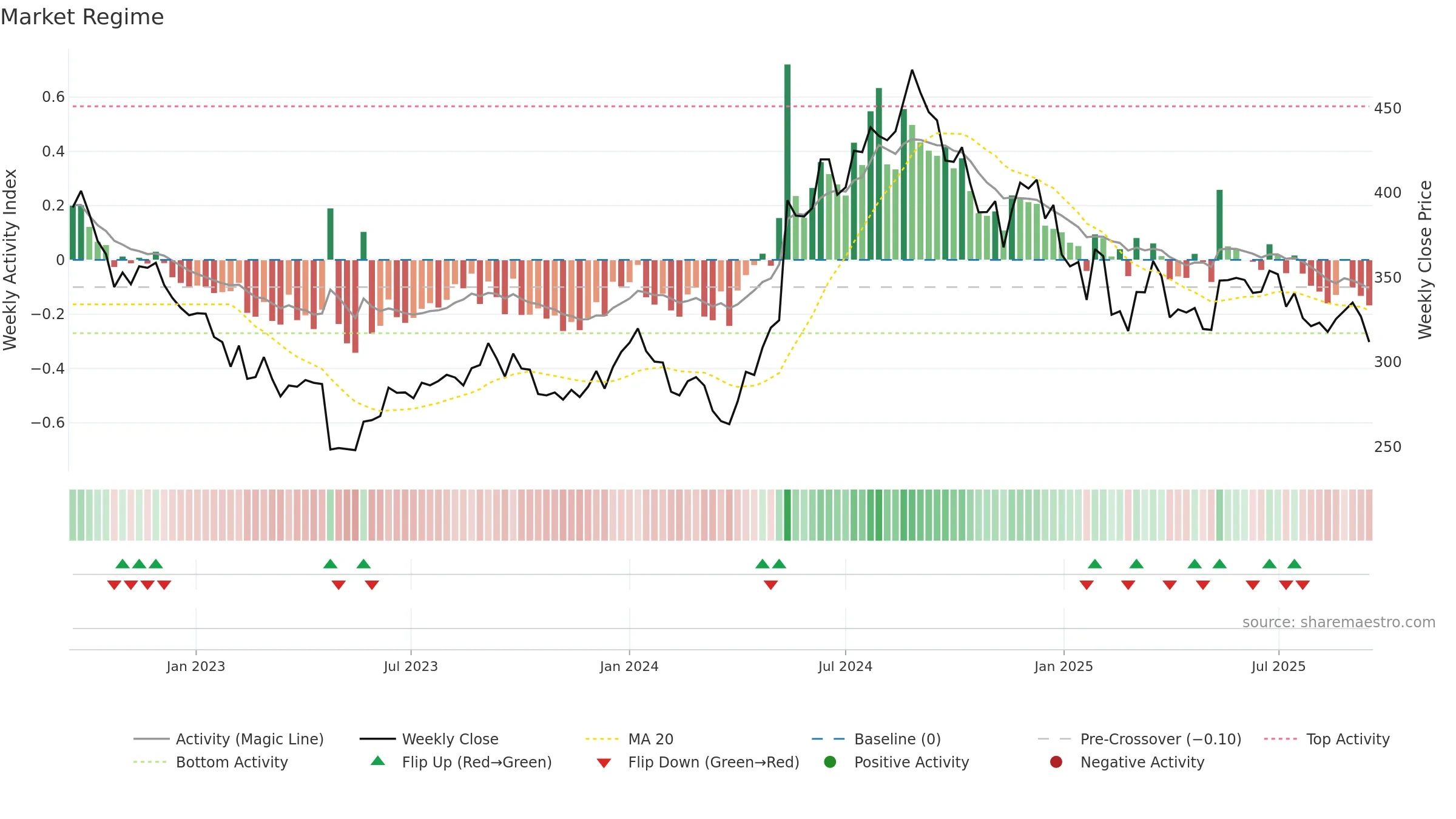The height and width of the screenshot is (819, 1456).
Task: Click the Top Activity legend label
Action: (1348, 739)
